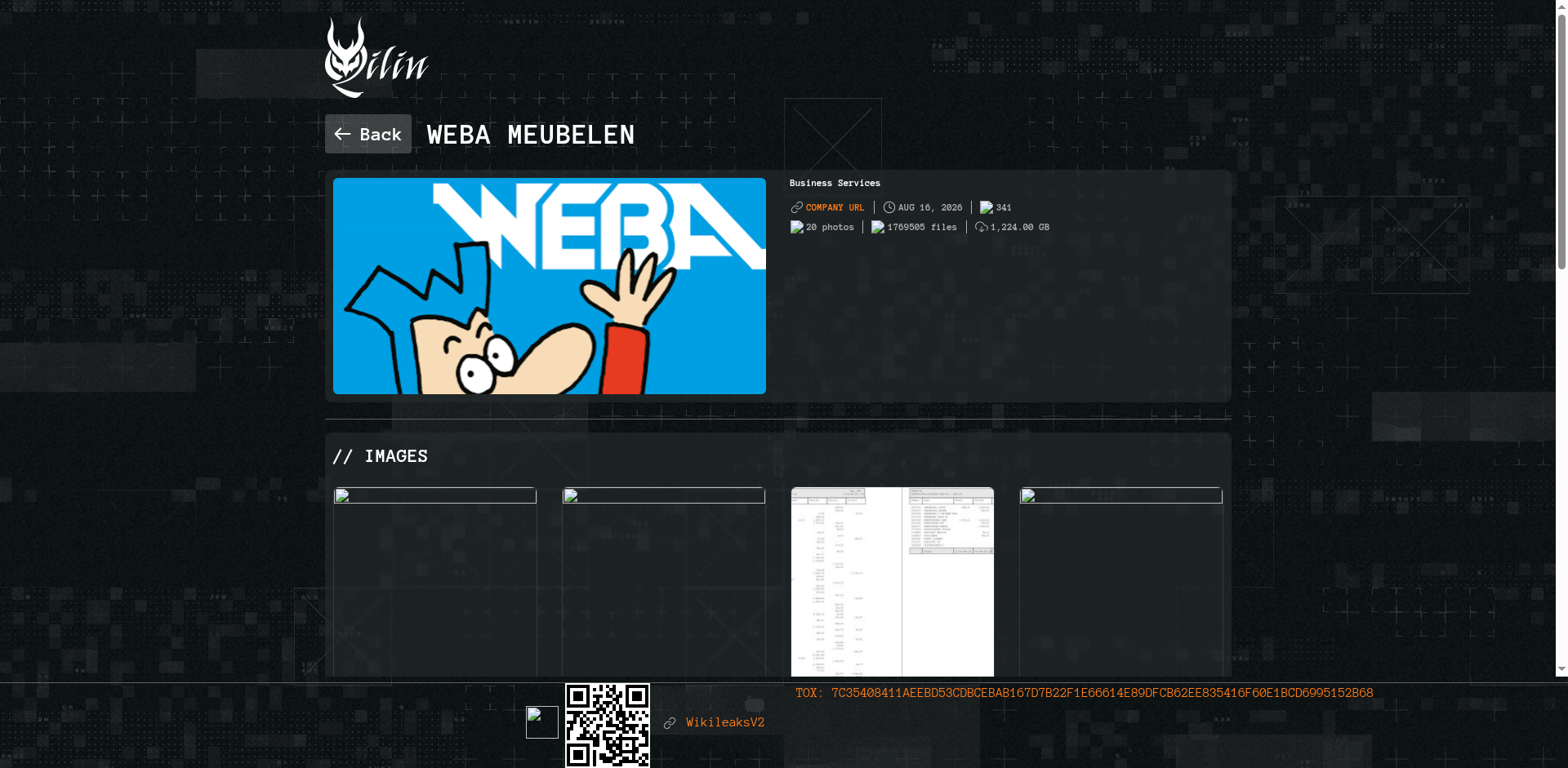Click the QR code in the footer
Viewport: 1568px width, 768px height.
coord(608,726)
